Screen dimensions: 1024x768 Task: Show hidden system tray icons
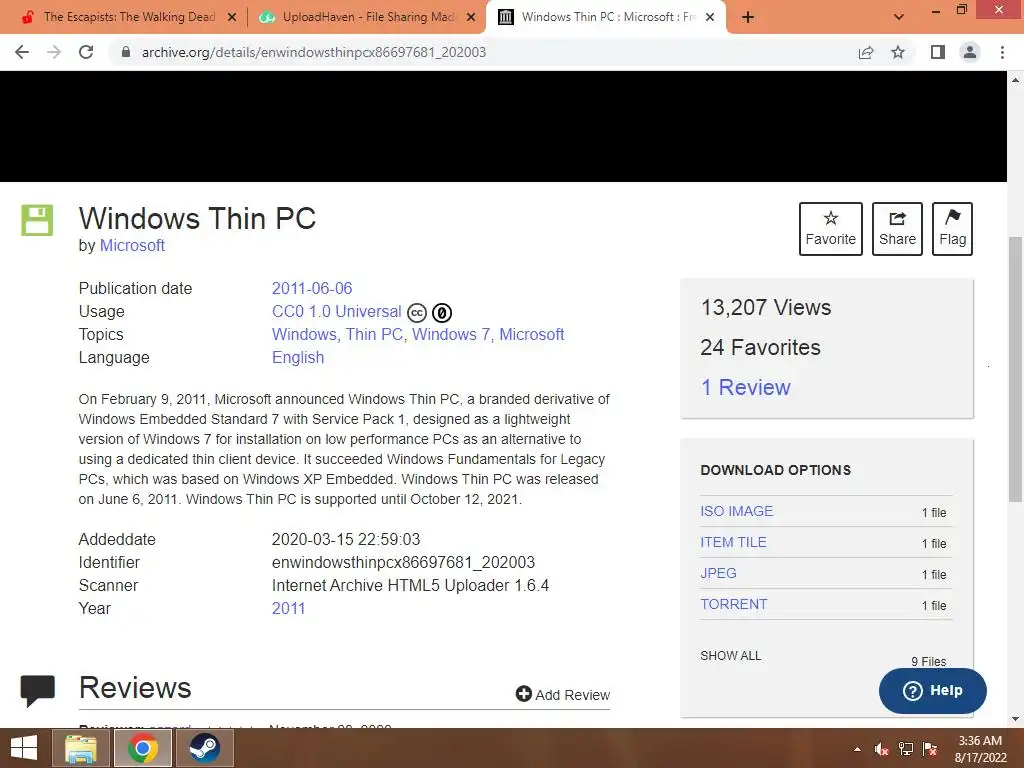pos(857,750)
